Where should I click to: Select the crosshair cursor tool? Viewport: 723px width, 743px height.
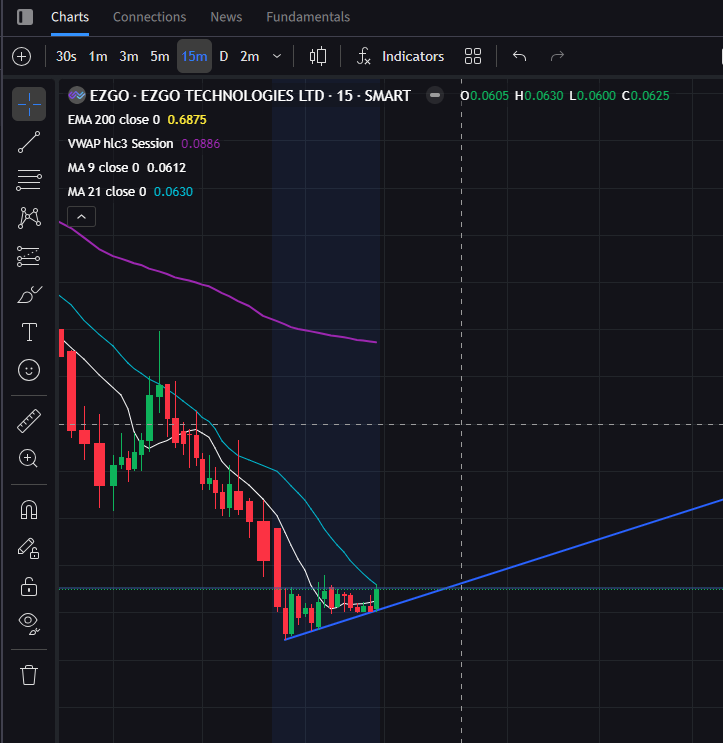(x=29, y=104)
